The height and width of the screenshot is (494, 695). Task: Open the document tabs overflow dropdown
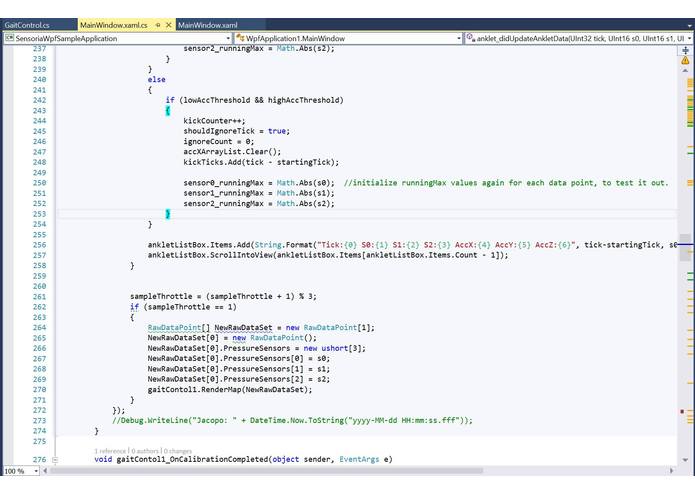click(690, 26)
